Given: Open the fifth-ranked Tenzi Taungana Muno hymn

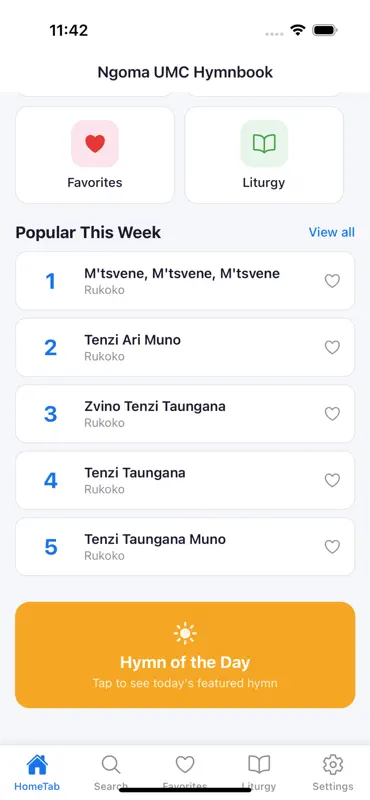Looking at the screenshot, I should coord(185,546).
